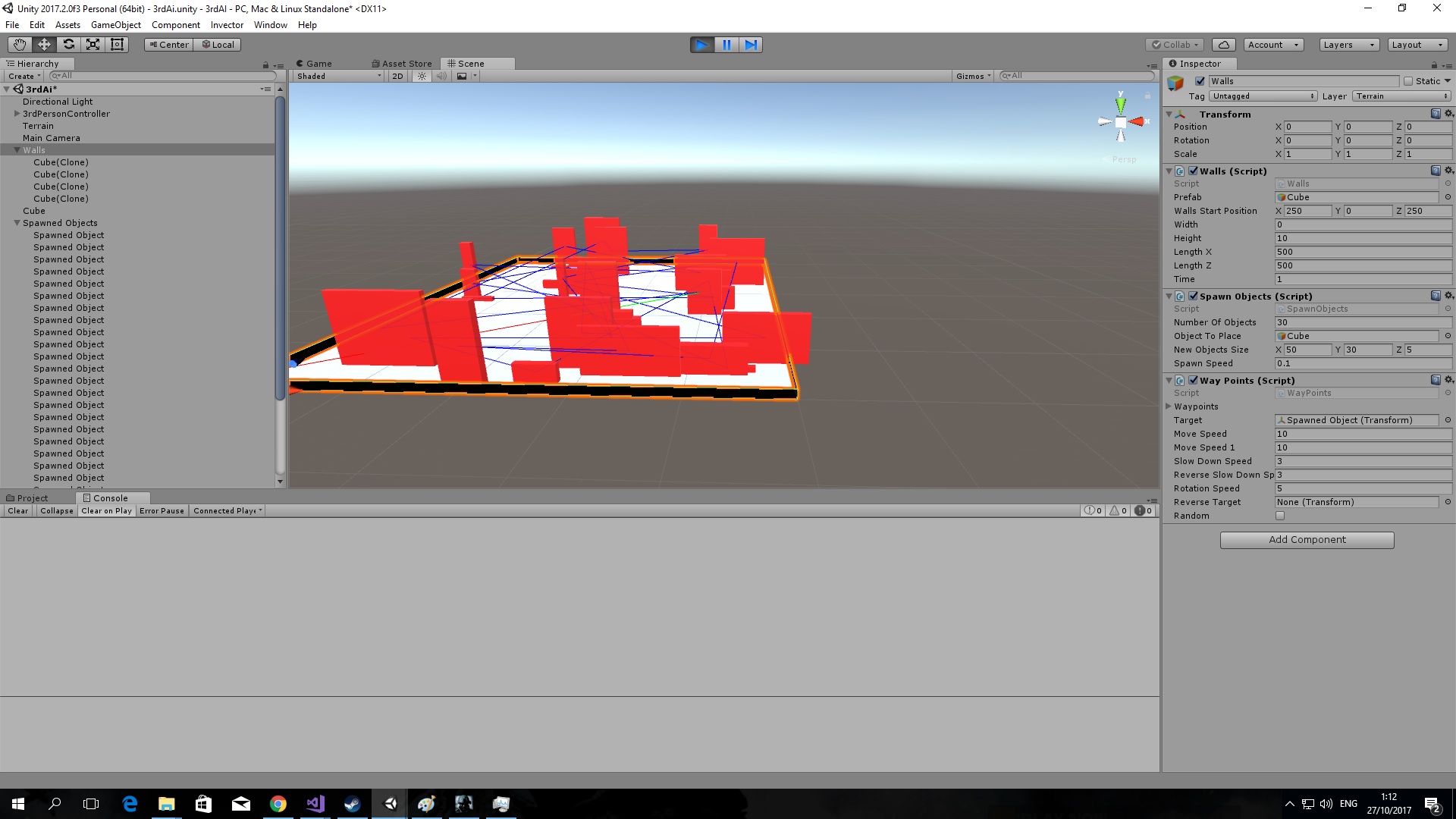Image resolution: width=1456 pixels, height=819 pixels.
Task: Click the Reverse Target object picker
Action: (x=1448, y=502)
